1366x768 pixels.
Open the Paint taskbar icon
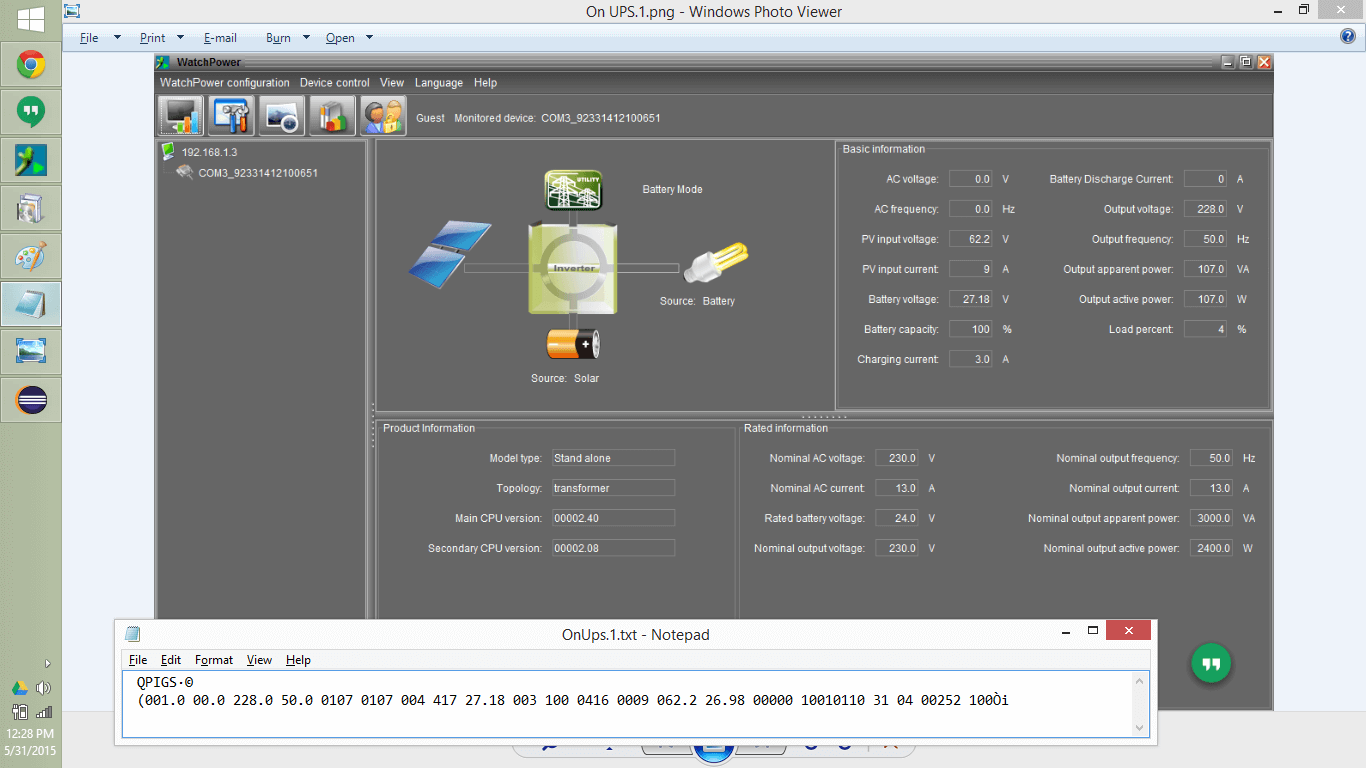[x=30, y=256]
